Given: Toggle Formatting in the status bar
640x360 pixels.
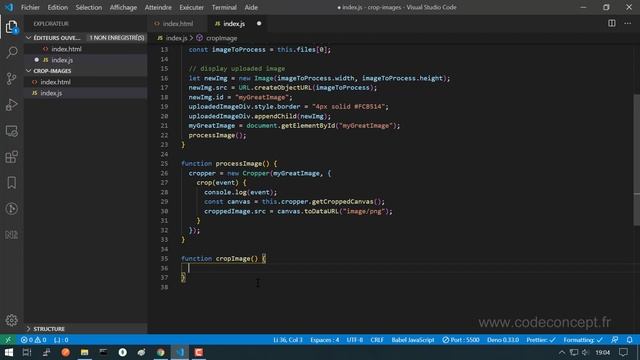Looking at the screenshot, I should (582, 340).
